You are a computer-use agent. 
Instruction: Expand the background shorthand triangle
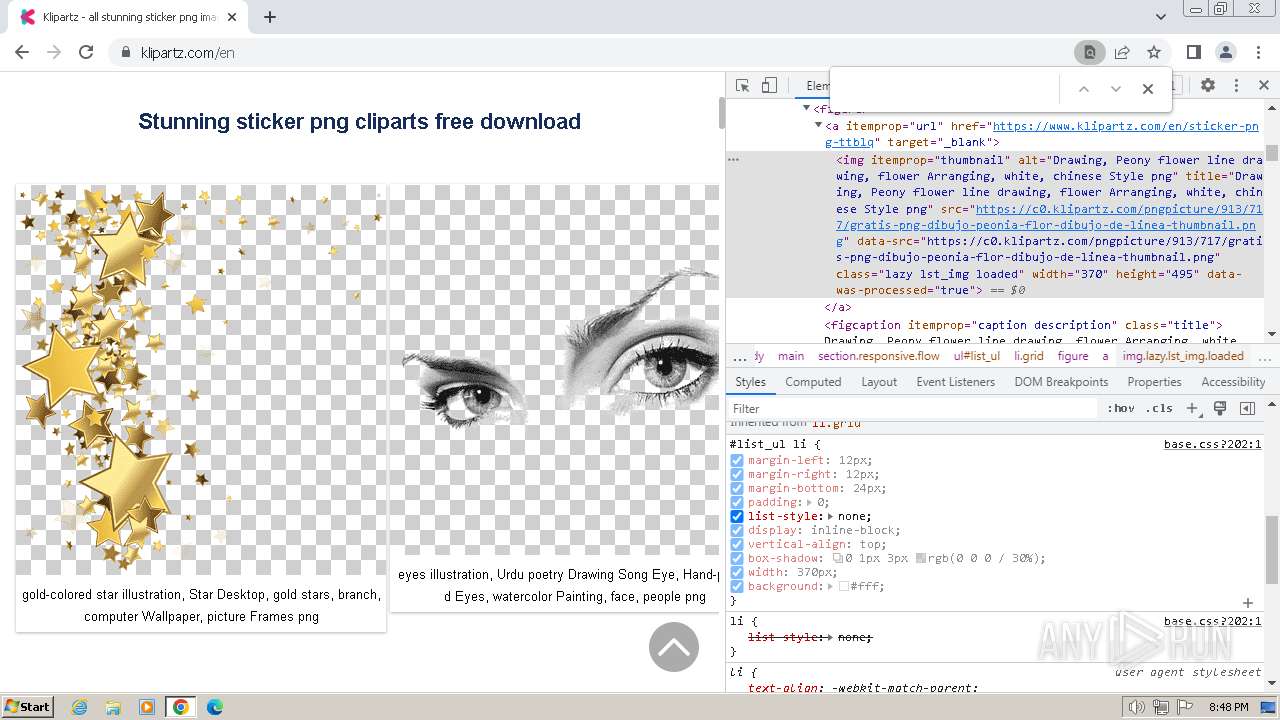831,587
